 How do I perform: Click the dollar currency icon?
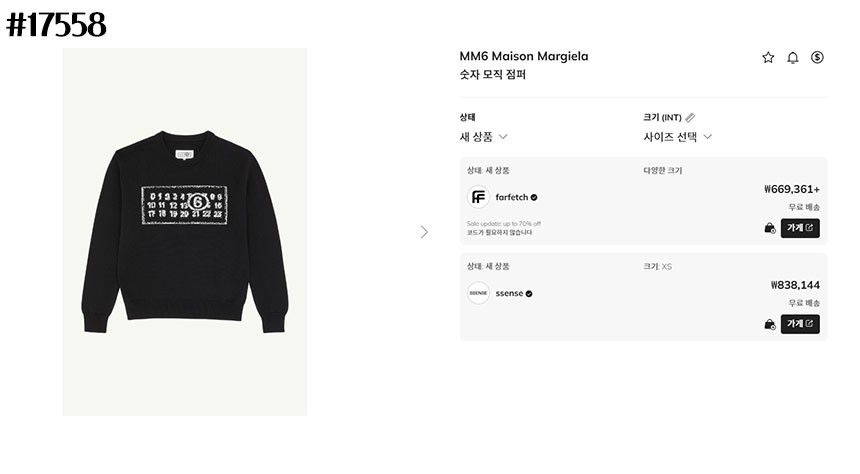(817, 58)
